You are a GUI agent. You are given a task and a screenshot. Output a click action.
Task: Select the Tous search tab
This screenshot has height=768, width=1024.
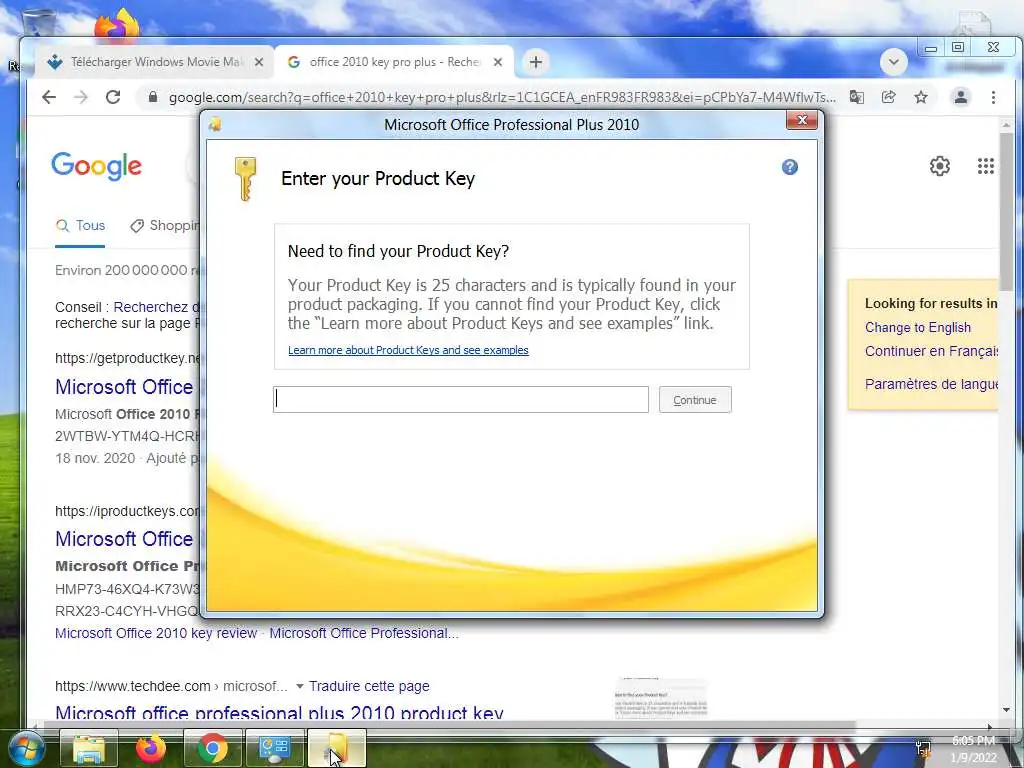coord(80,225)
